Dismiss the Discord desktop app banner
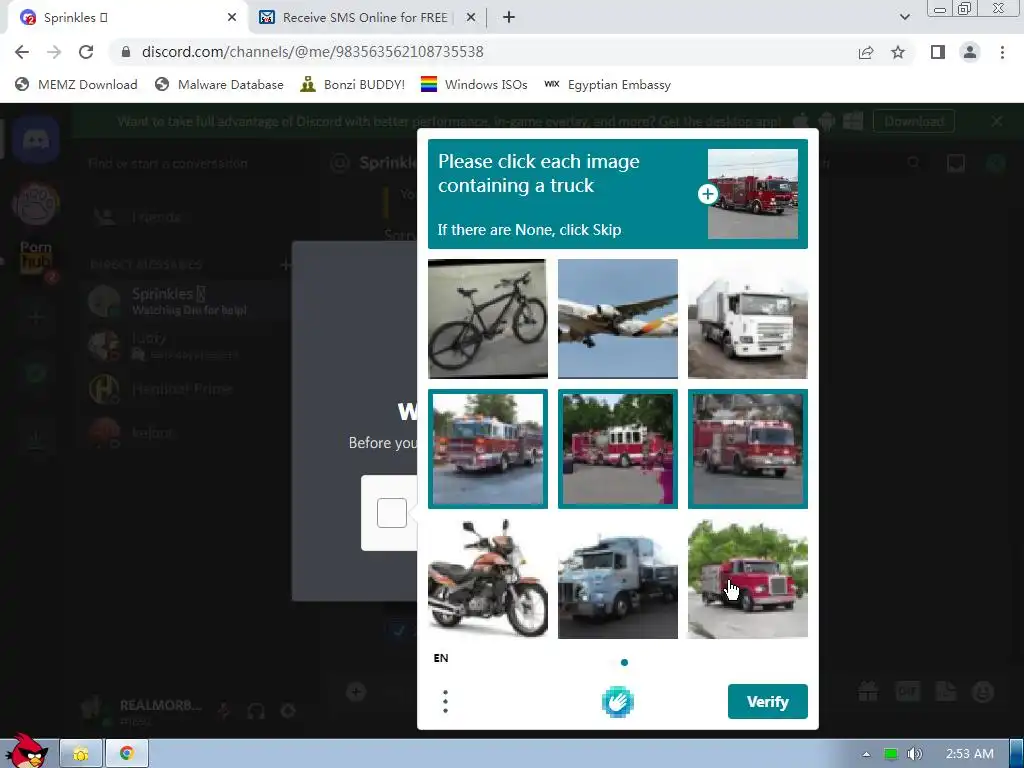Viewport: 1024px width, 768px height. (x=997, y=121)
